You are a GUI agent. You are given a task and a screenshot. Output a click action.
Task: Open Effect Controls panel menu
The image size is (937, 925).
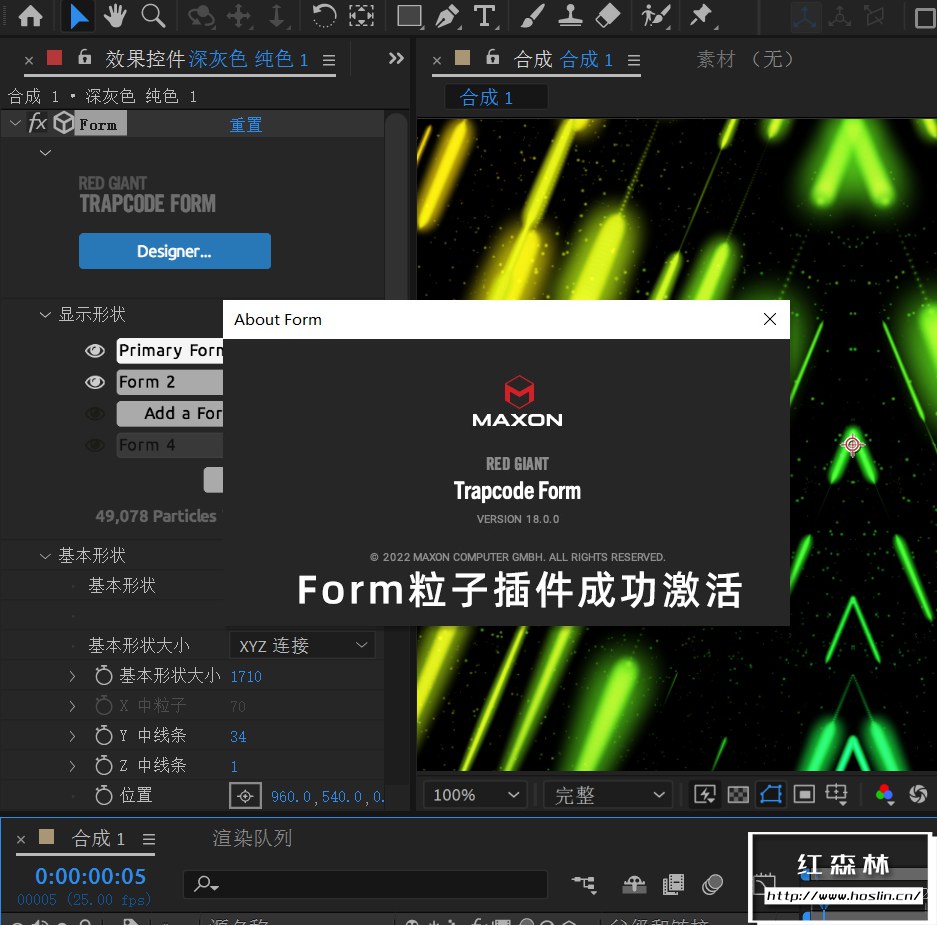click(329, 60)
